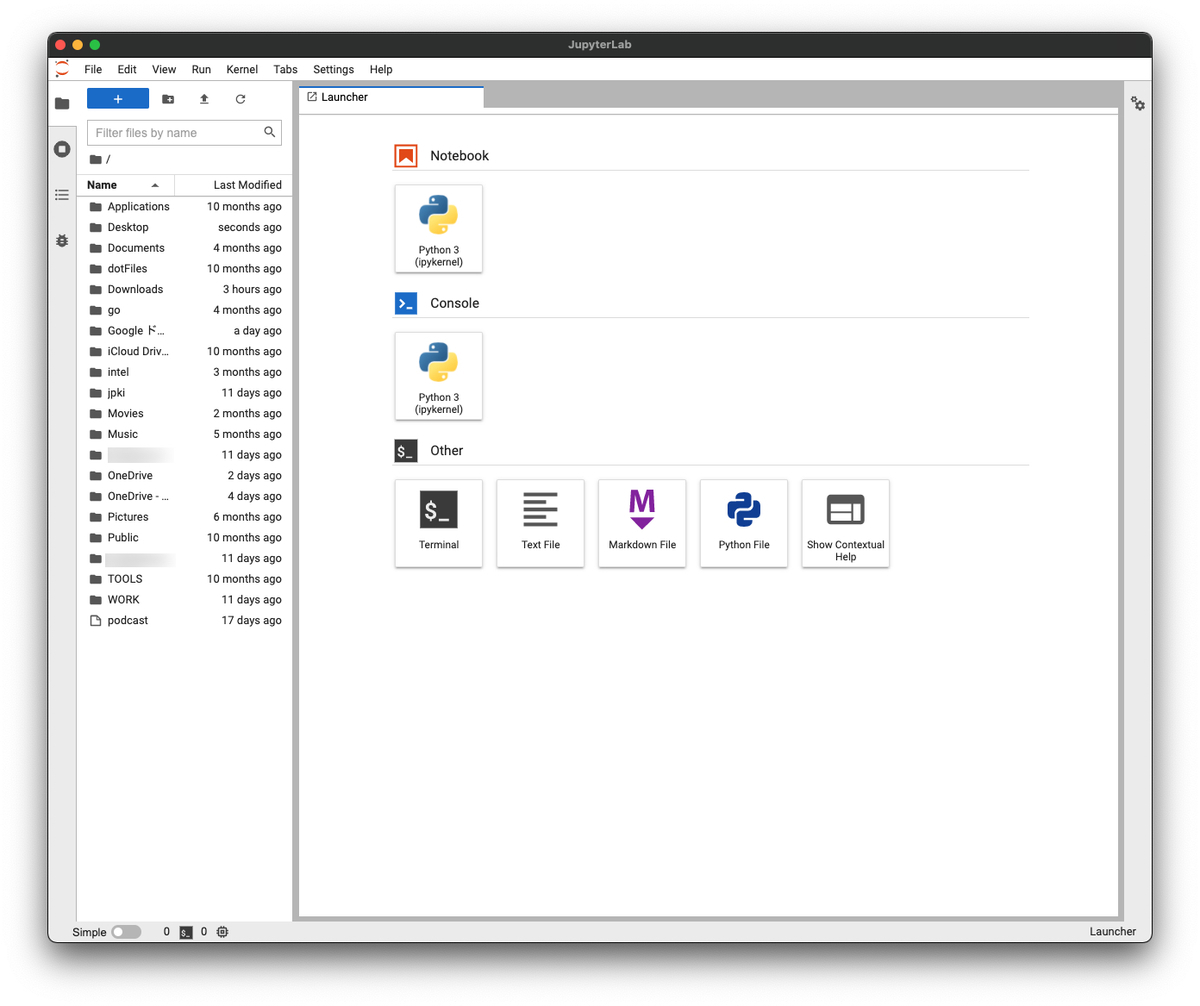Screen dimensions: 1200x1006
Task: Select the Music folder
Action: pyautogui.click(x=184, y=434)
